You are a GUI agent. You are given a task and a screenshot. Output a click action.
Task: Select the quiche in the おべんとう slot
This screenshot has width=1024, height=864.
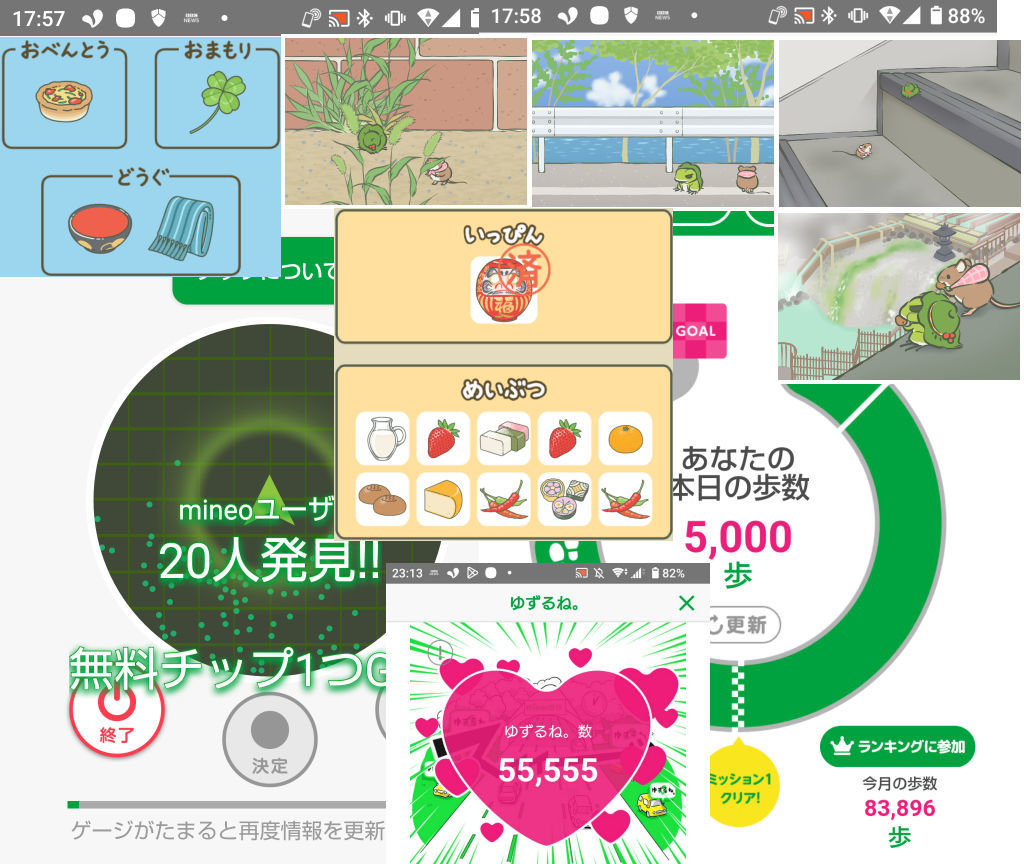[x=64, y=101]
